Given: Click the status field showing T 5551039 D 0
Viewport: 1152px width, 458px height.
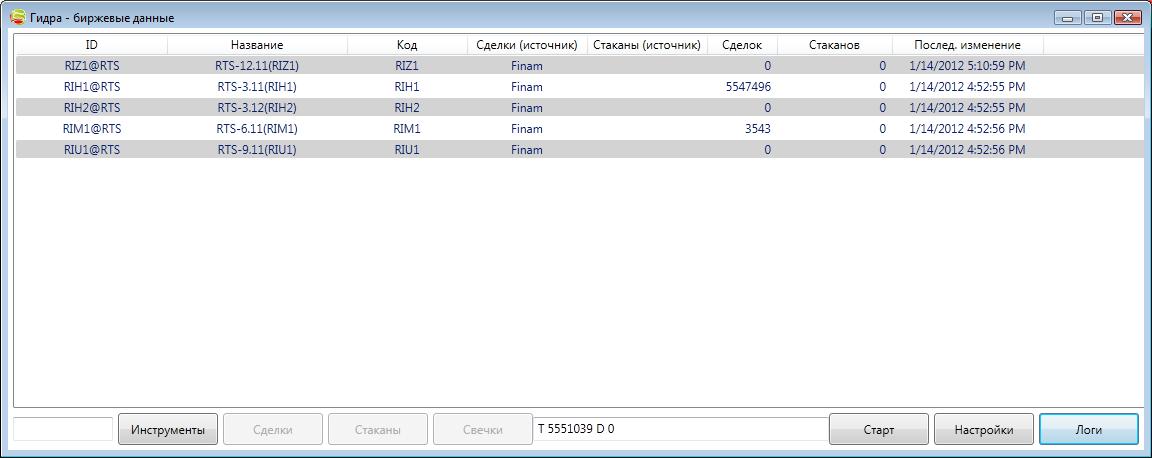Looking at the screenshot, I should (681, 429).
